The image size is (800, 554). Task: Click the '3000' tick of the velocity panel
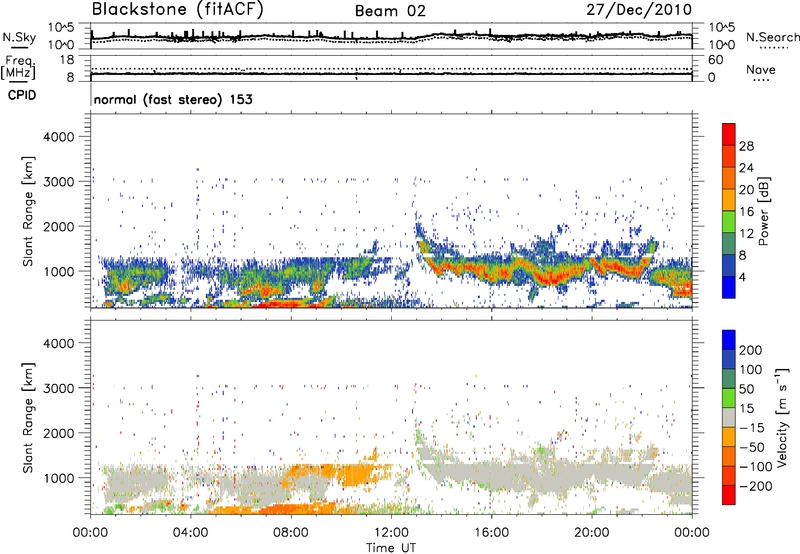(59, 388)
